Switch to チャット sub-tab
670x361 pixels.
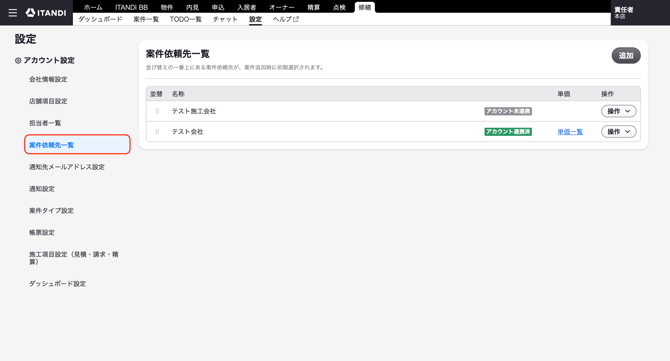pos(225,19)
